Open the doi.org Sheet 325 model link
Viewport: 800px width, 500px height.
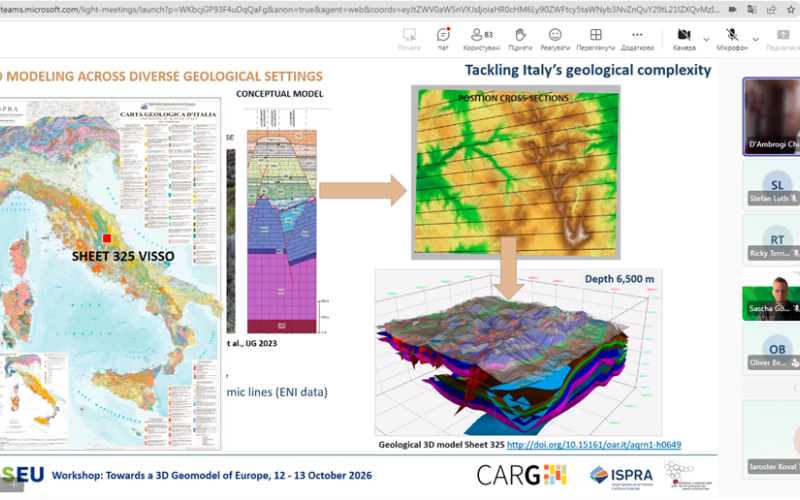tap(594, 445)
